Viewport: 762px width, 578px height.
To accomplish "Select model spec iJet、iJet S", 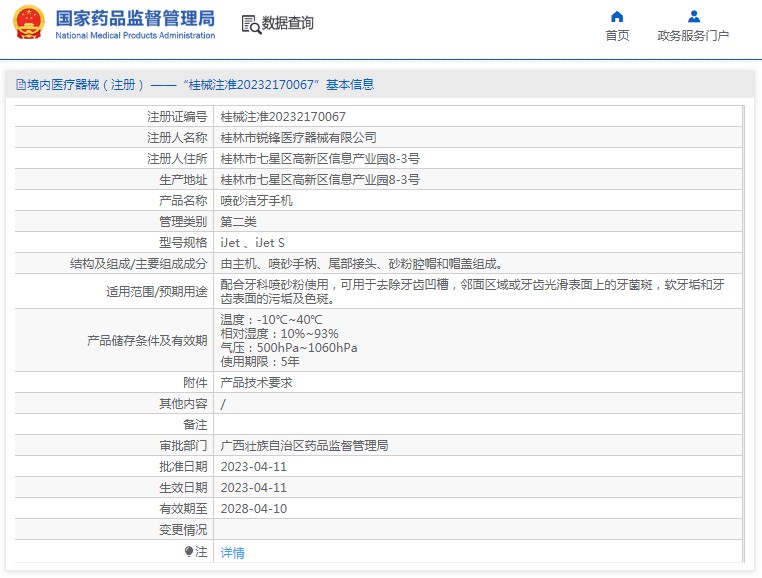I will pos(253,243).
